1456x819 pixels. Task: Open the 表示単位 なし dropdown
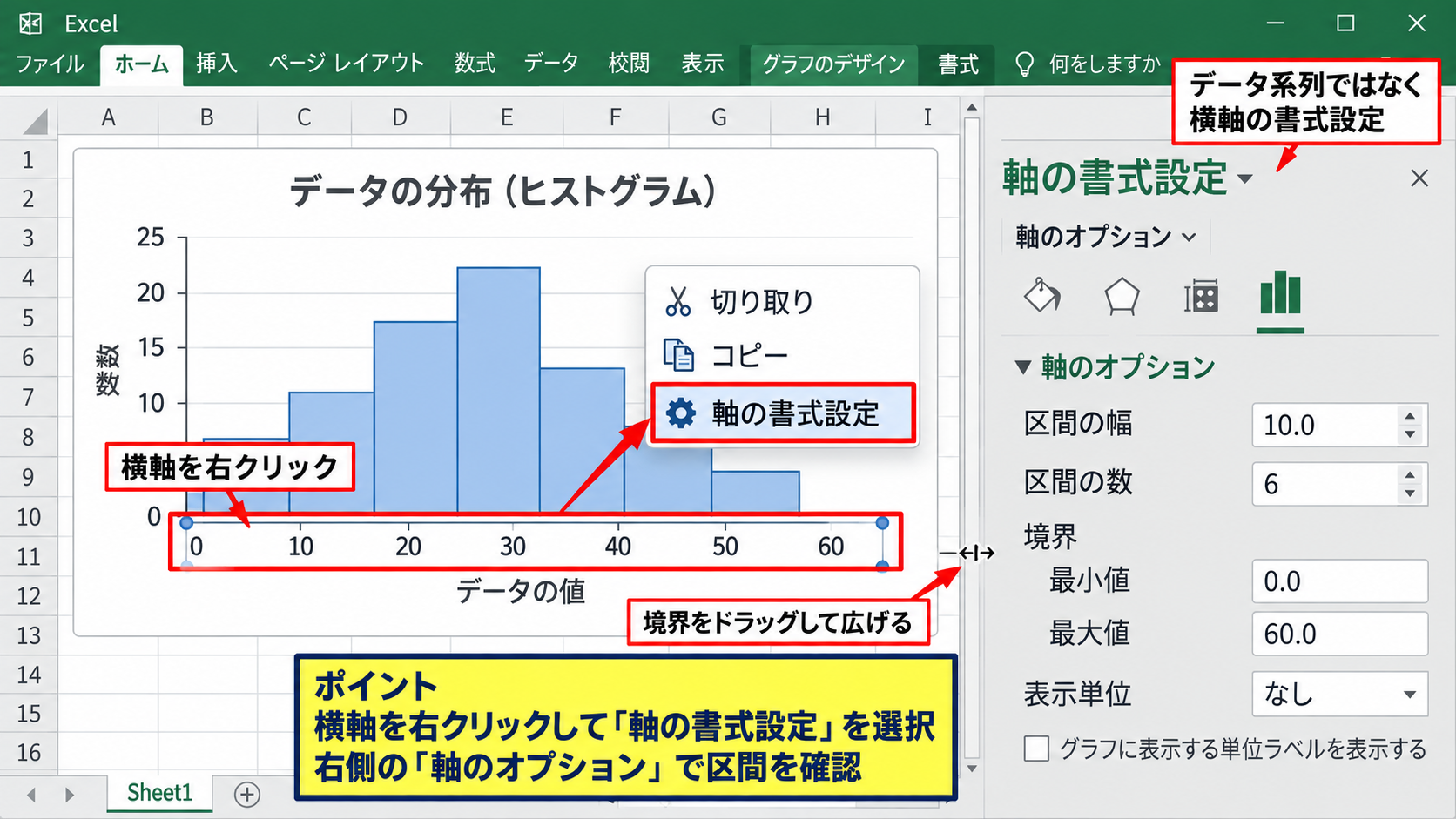[1340, 694]
